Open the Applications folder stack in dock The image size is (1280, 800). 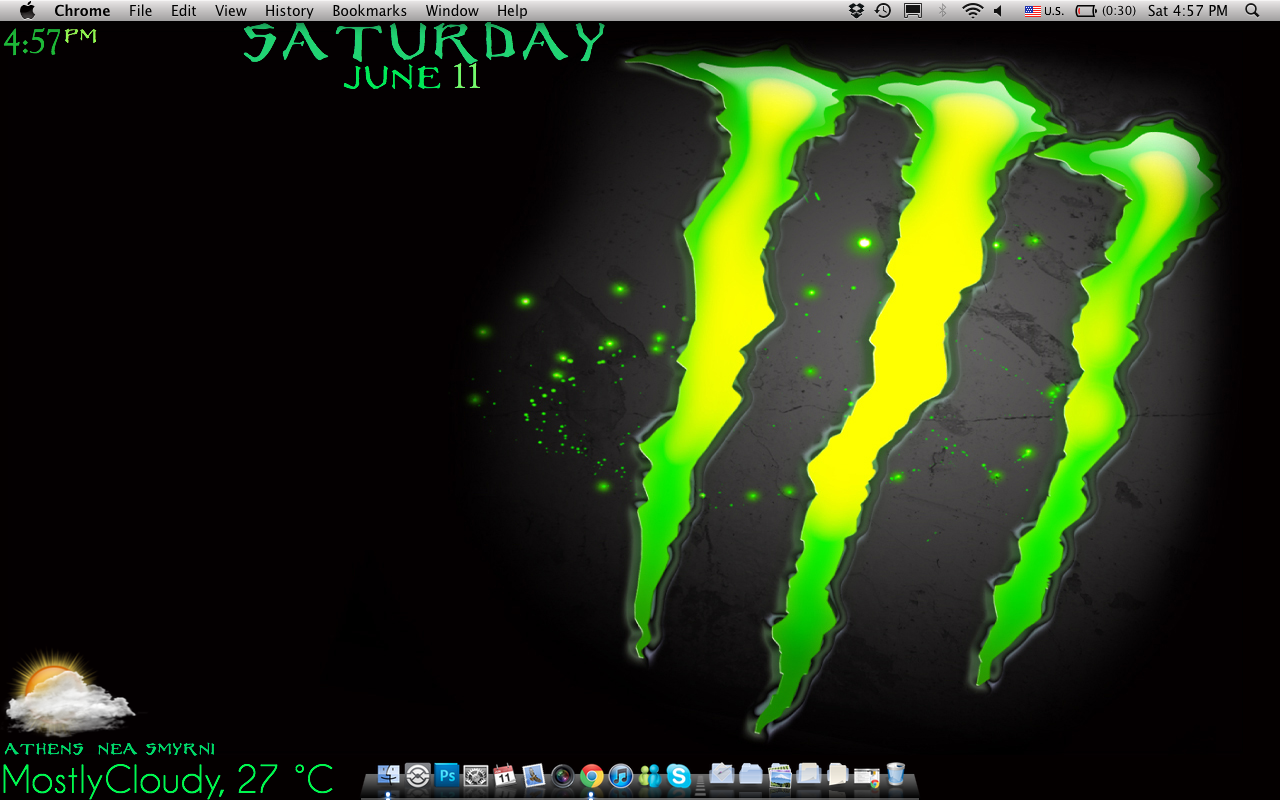pyautogui.click(x=721, y=774)
